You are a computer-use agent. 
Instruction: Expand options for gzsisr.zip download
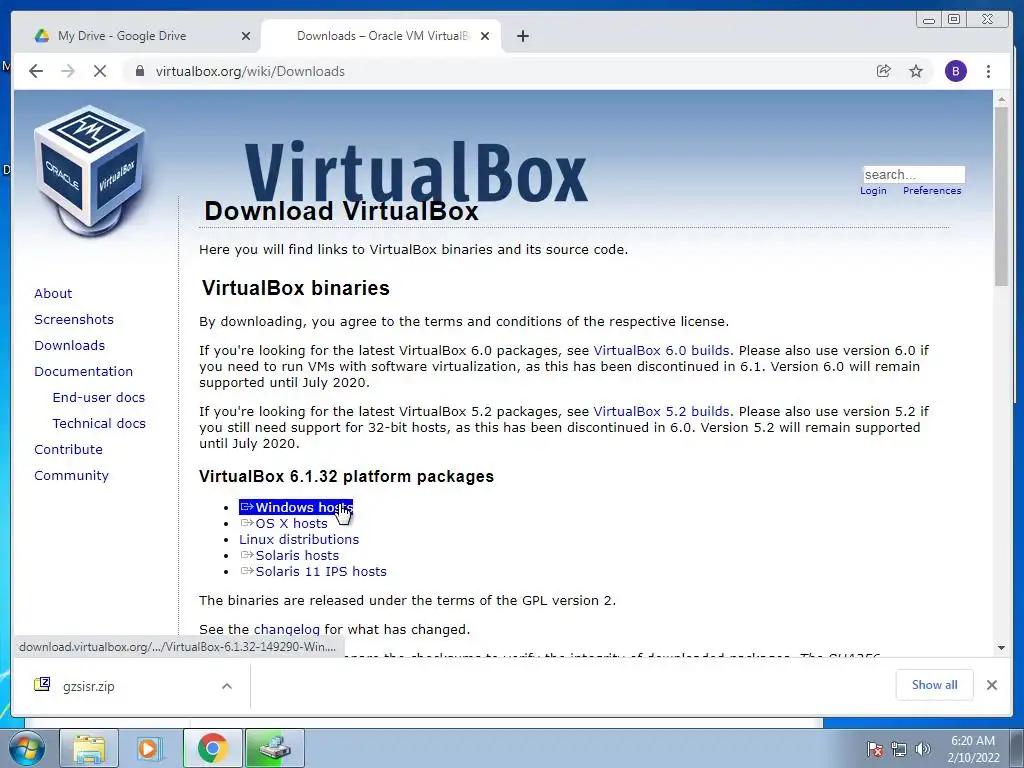click(227, 686)
